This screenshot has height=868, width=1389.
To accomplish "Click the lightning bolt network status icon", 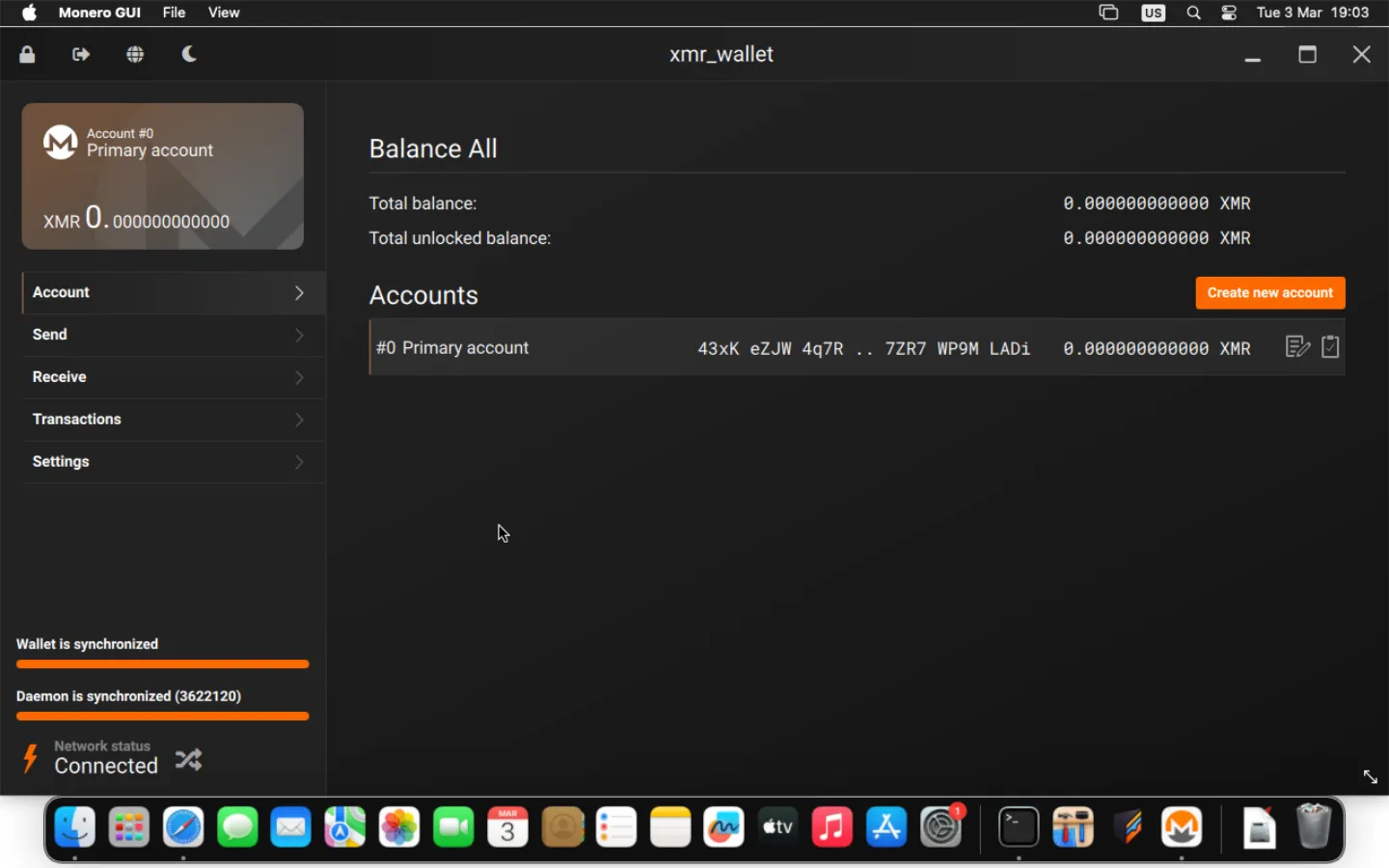I will tap(30, 758).
